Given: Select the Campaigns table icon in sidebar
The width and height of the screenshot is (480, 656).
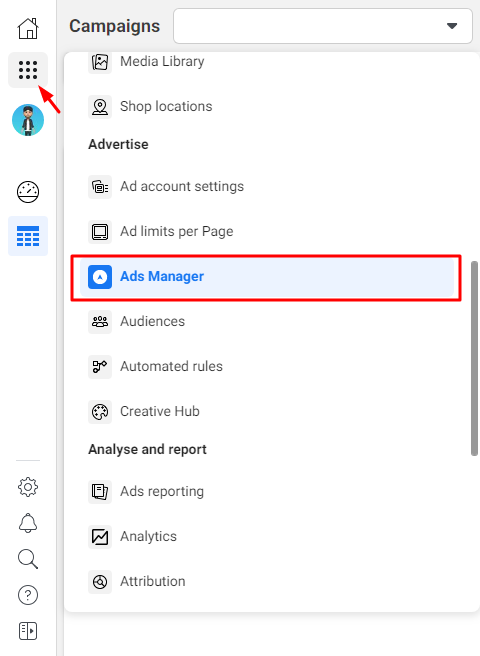Looking at the screenshot, I should [x=28, y=236].
